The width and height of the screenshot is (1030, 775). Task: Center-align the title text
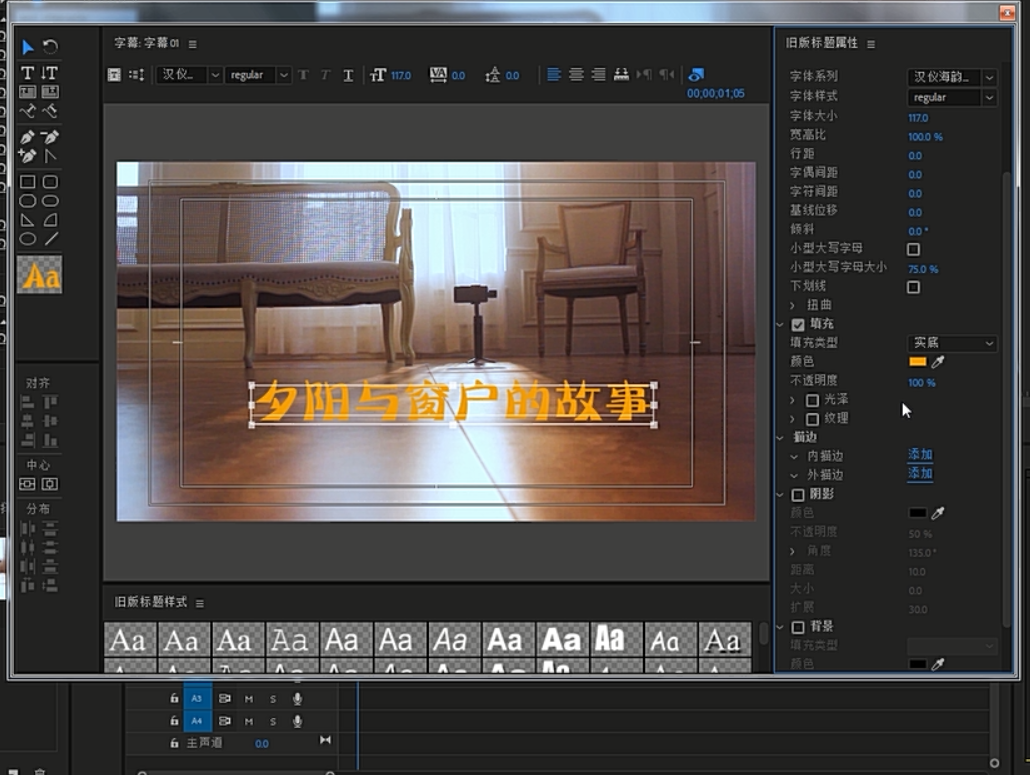coord(576,75)
